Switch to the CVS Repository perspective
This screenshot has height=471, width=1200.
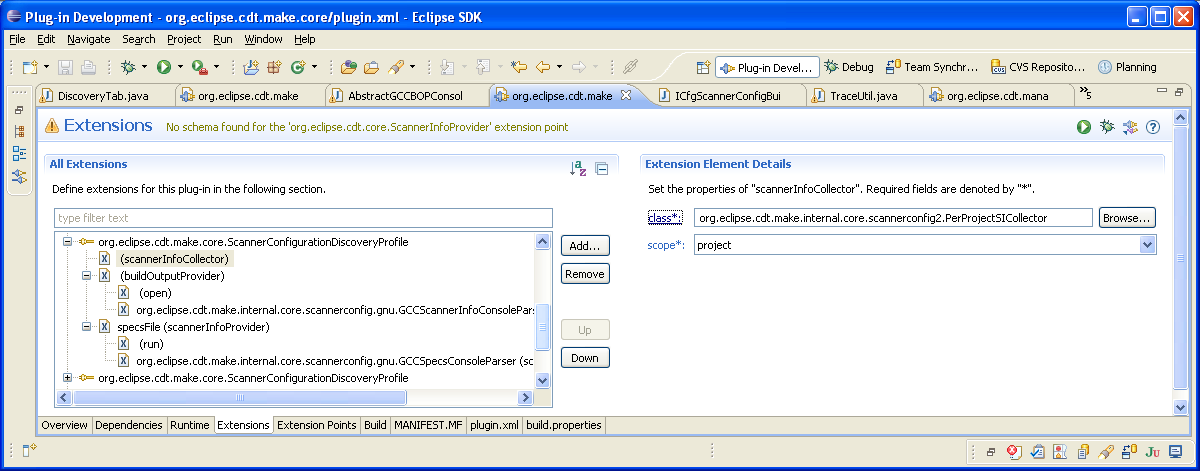click(1039, 67)
